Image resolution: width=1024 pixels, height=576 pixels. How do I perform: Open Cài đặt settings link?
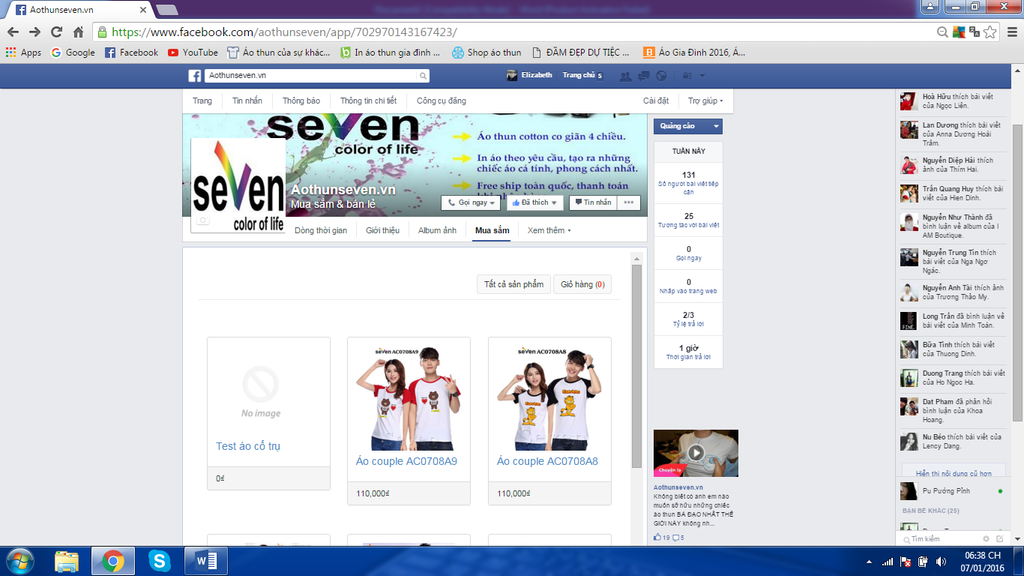tap(656, 101)
